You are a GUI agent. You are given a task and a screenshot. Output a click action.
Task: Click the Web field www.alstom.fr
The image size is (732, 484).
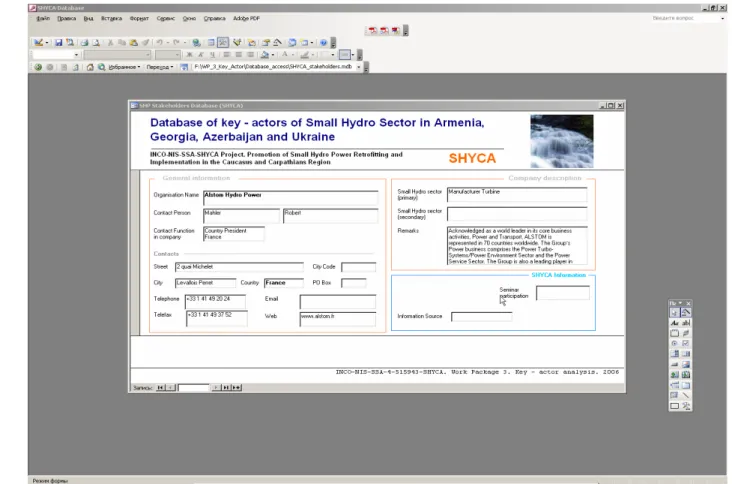coord(338,319)
